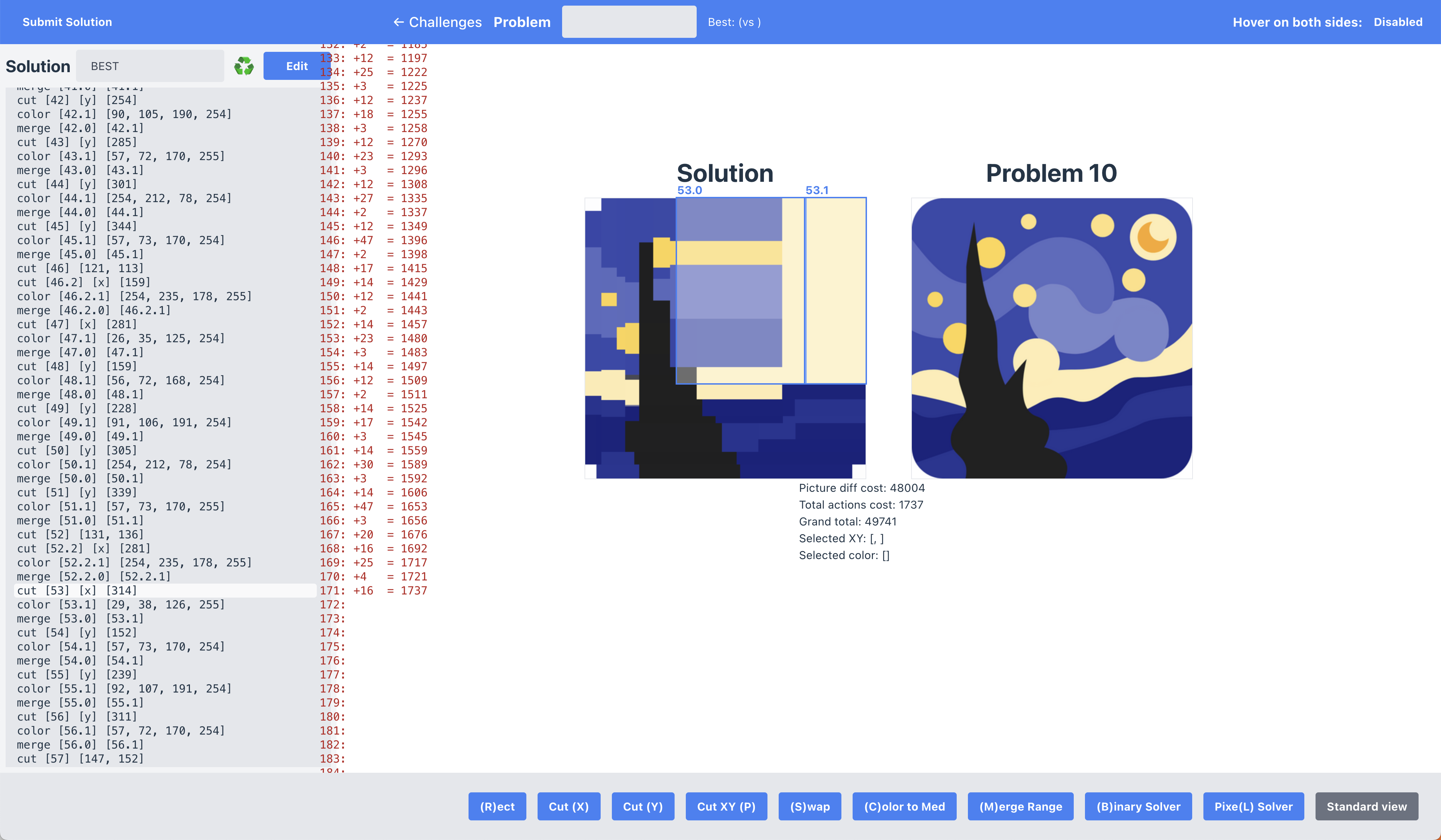Switch to Standard view
The image size is (1441, 840).
tap(1367, 806)
